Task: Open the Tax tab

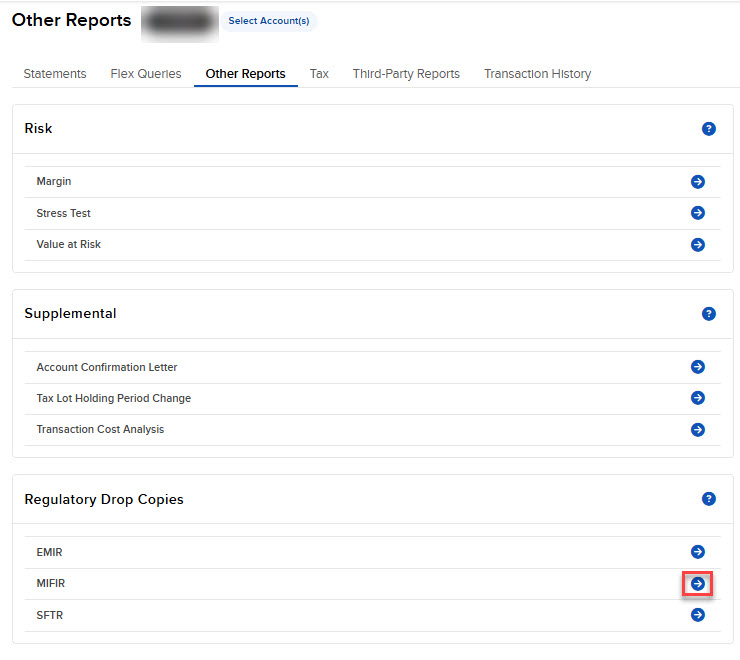Action: [319, 74]
